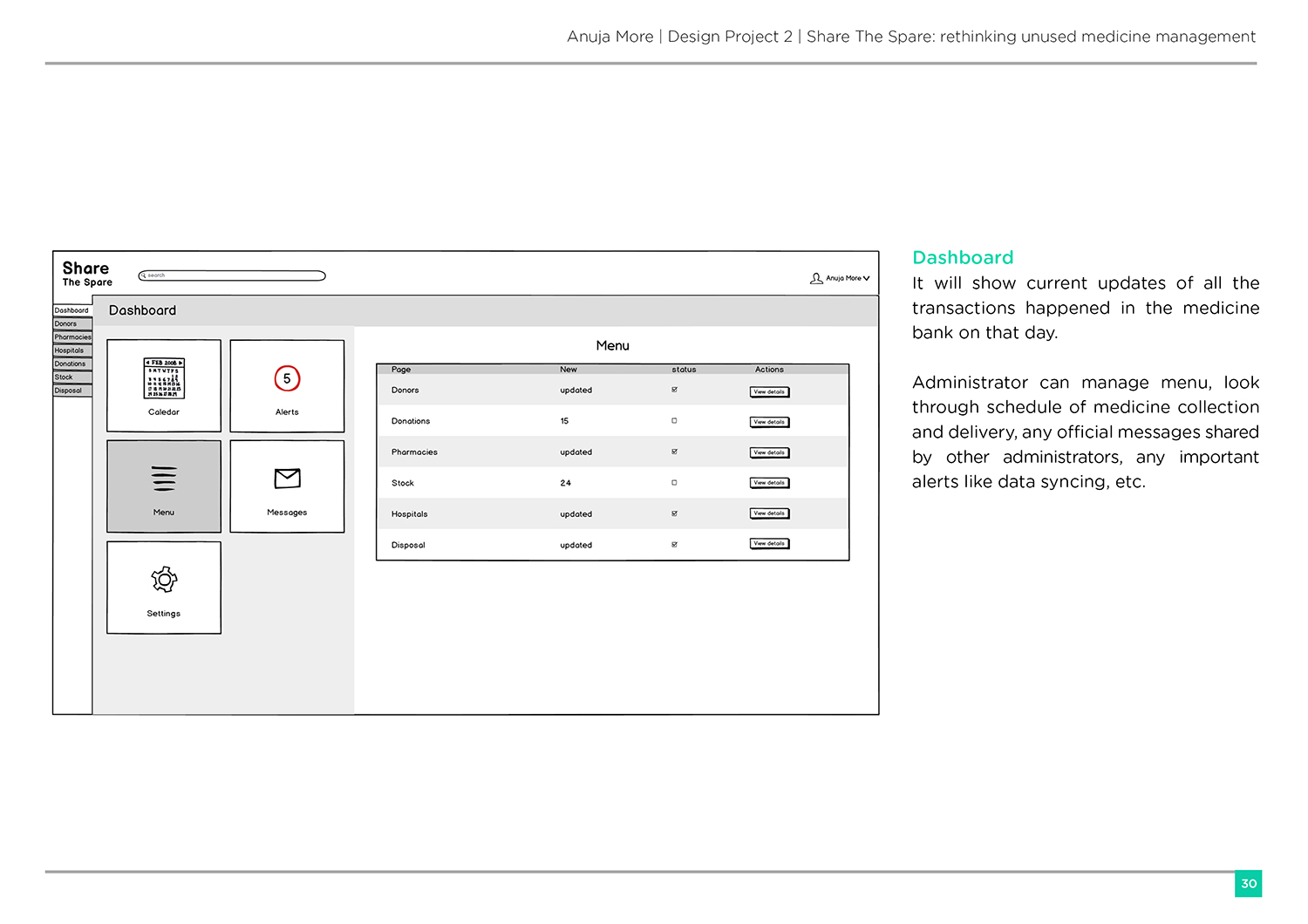Advance the calendar to next month arrow
Screen dimensions: 1308x924
[181, 363]
